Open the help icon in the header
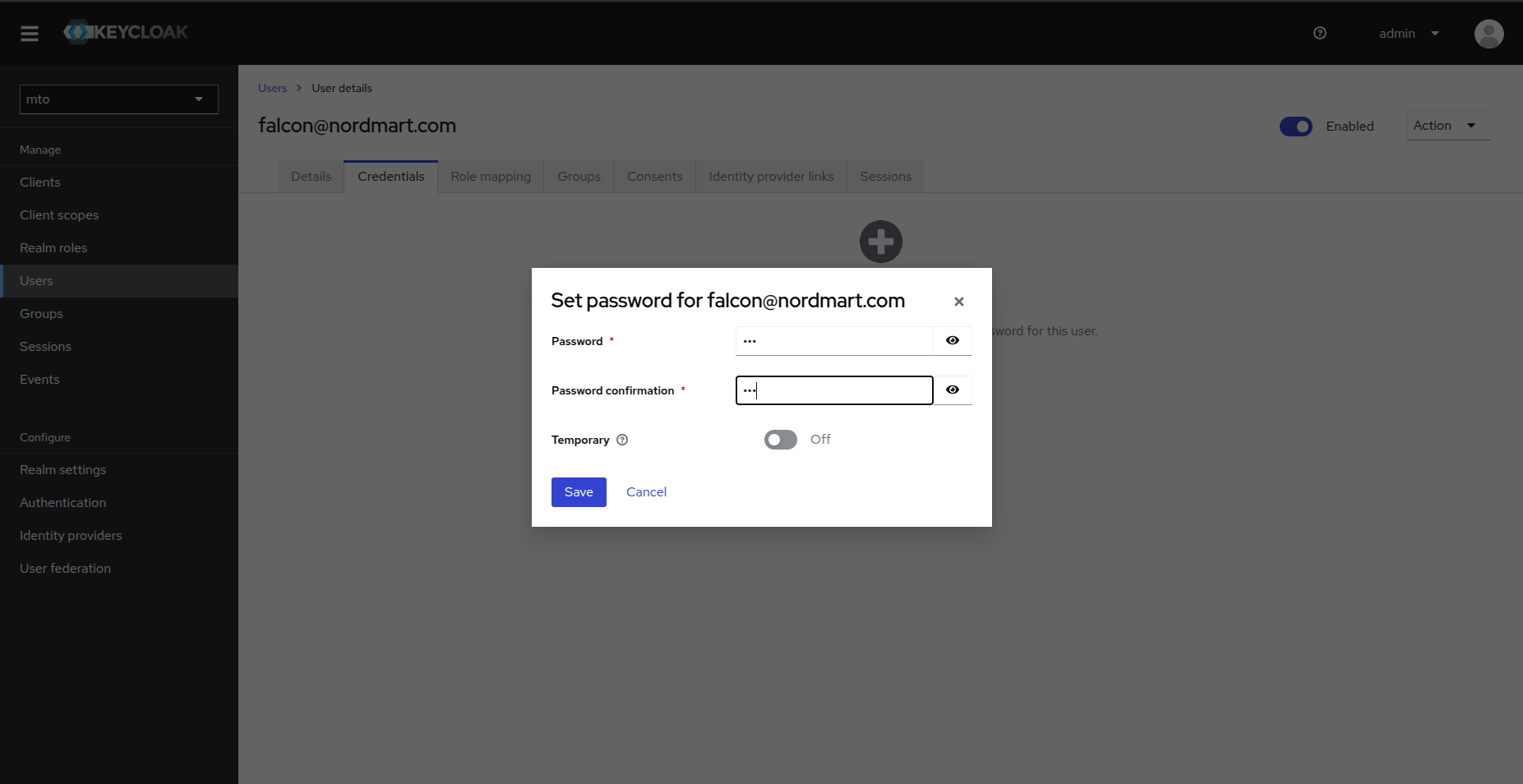The height and width of the screenshot is (784, 1523). coord(1320,33)
